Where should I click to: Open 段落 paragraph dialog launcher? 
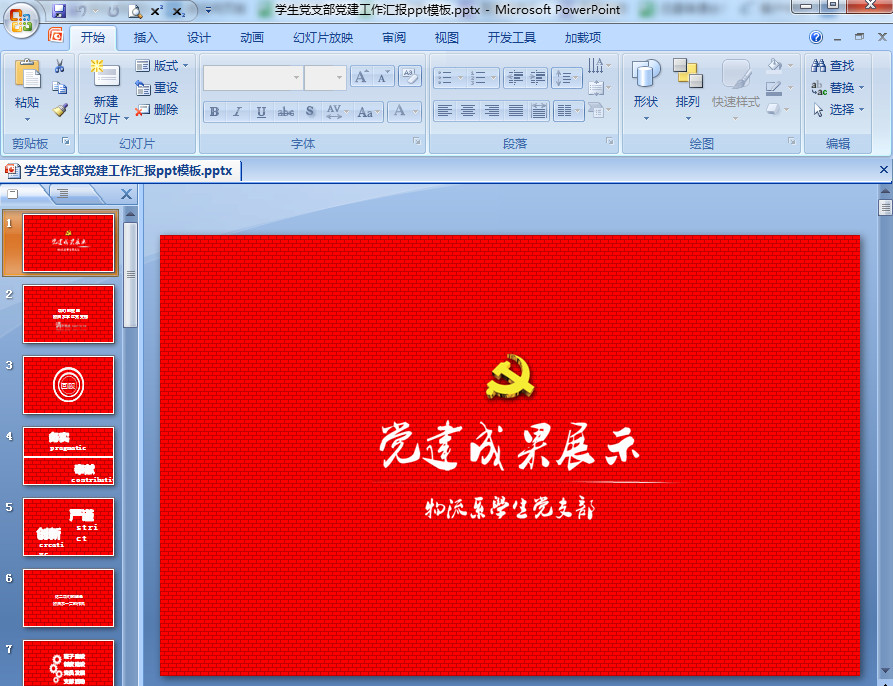[610, 141]
